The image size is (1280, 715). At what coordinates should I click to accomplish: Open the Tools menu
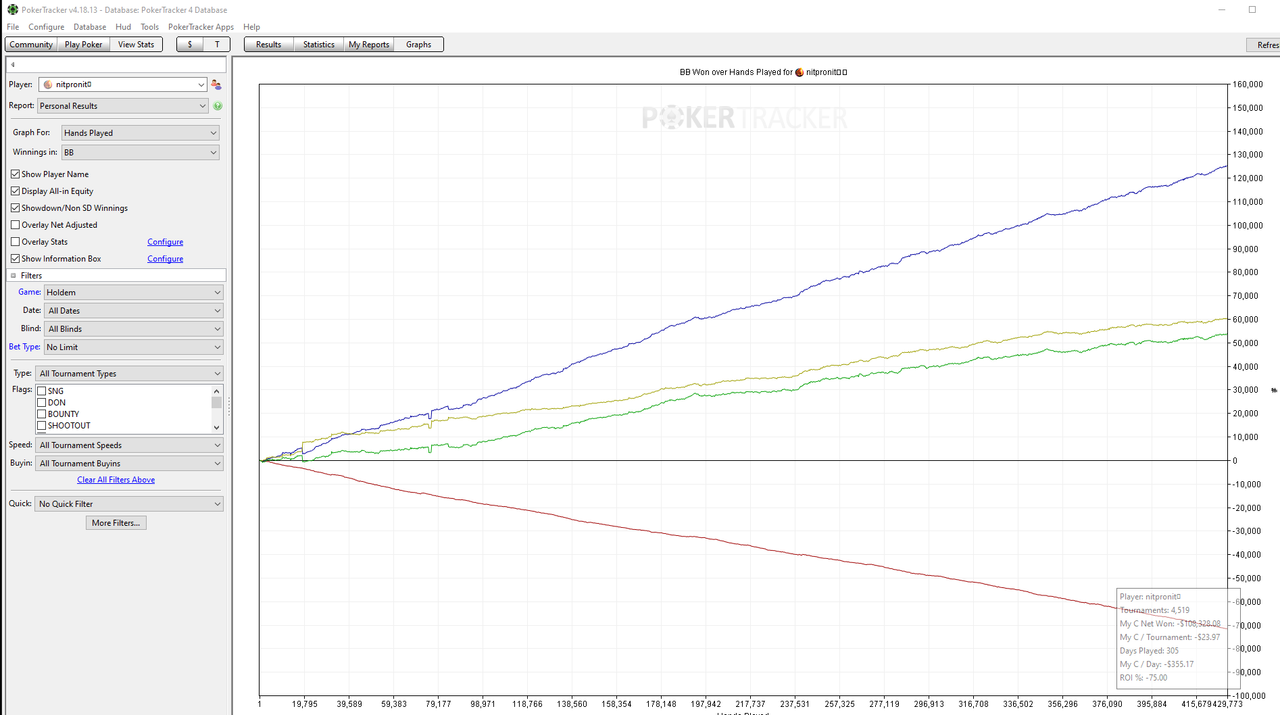click(150, 27)
